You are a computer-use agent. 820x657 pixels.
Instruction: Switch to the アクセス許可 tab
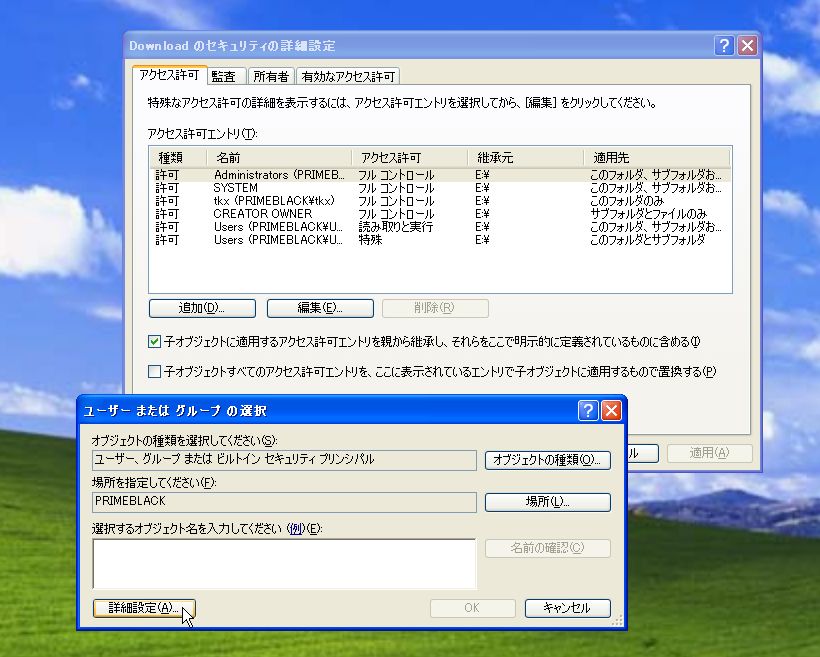click(169, 75)
